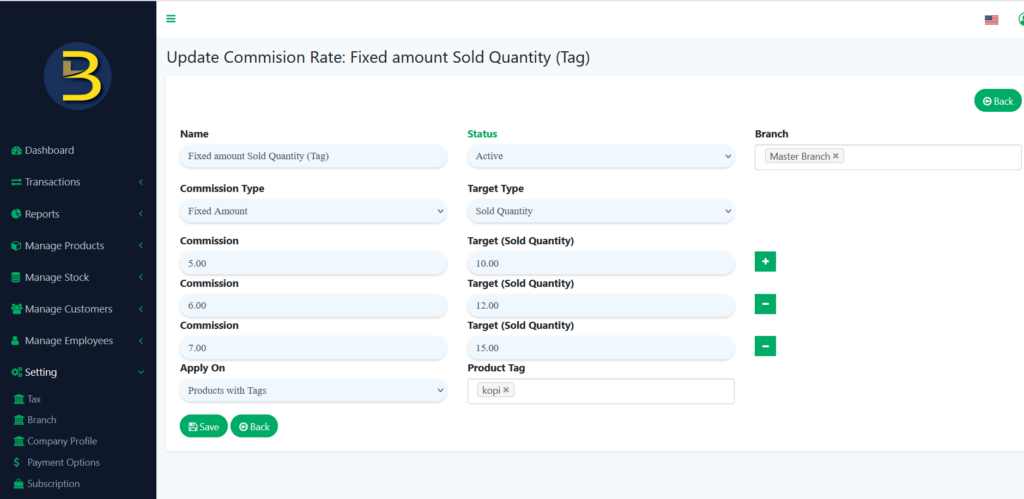Open Company Profile settings page
This screenshot has height=499, width=1024.
(x=60, y=441)
